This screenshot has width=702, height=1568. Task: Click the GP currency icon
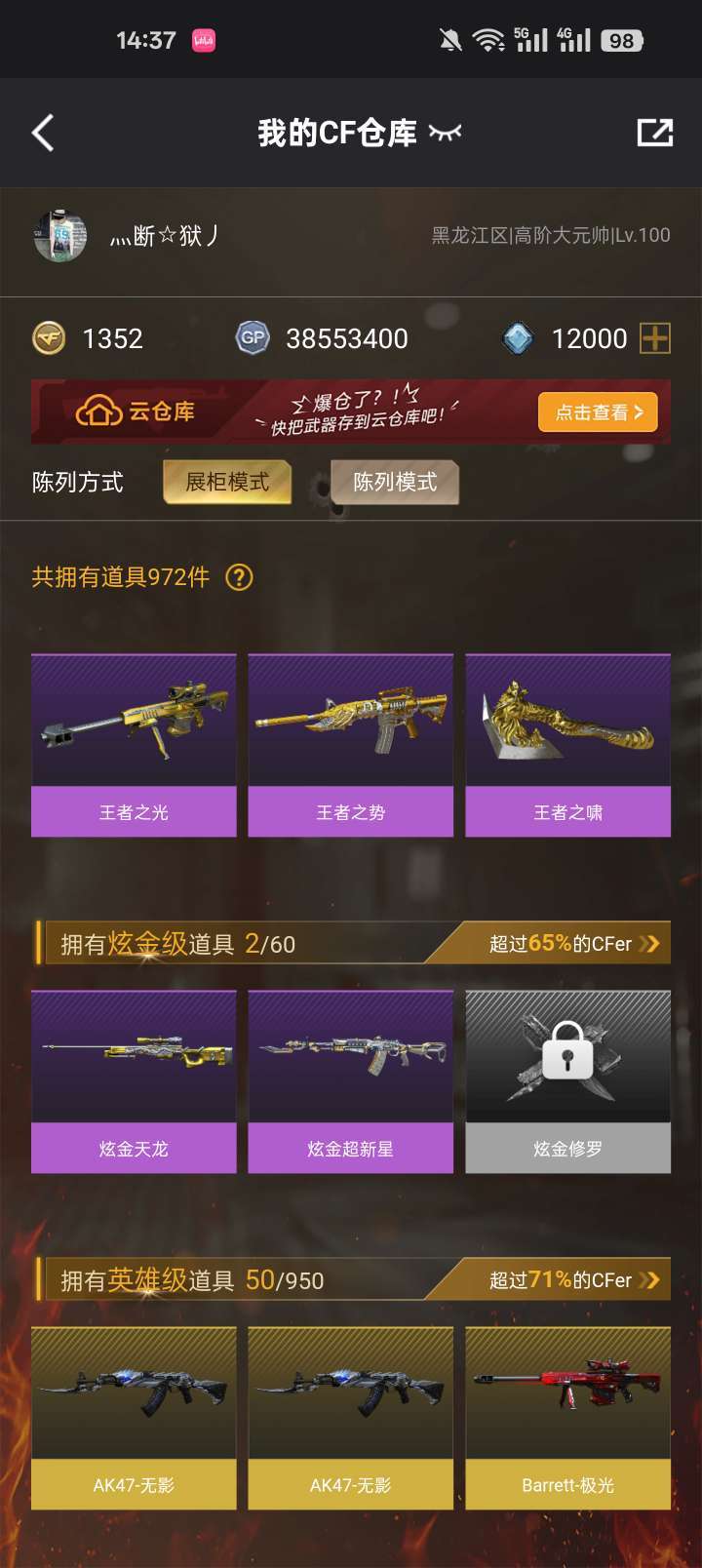(253, 338)
